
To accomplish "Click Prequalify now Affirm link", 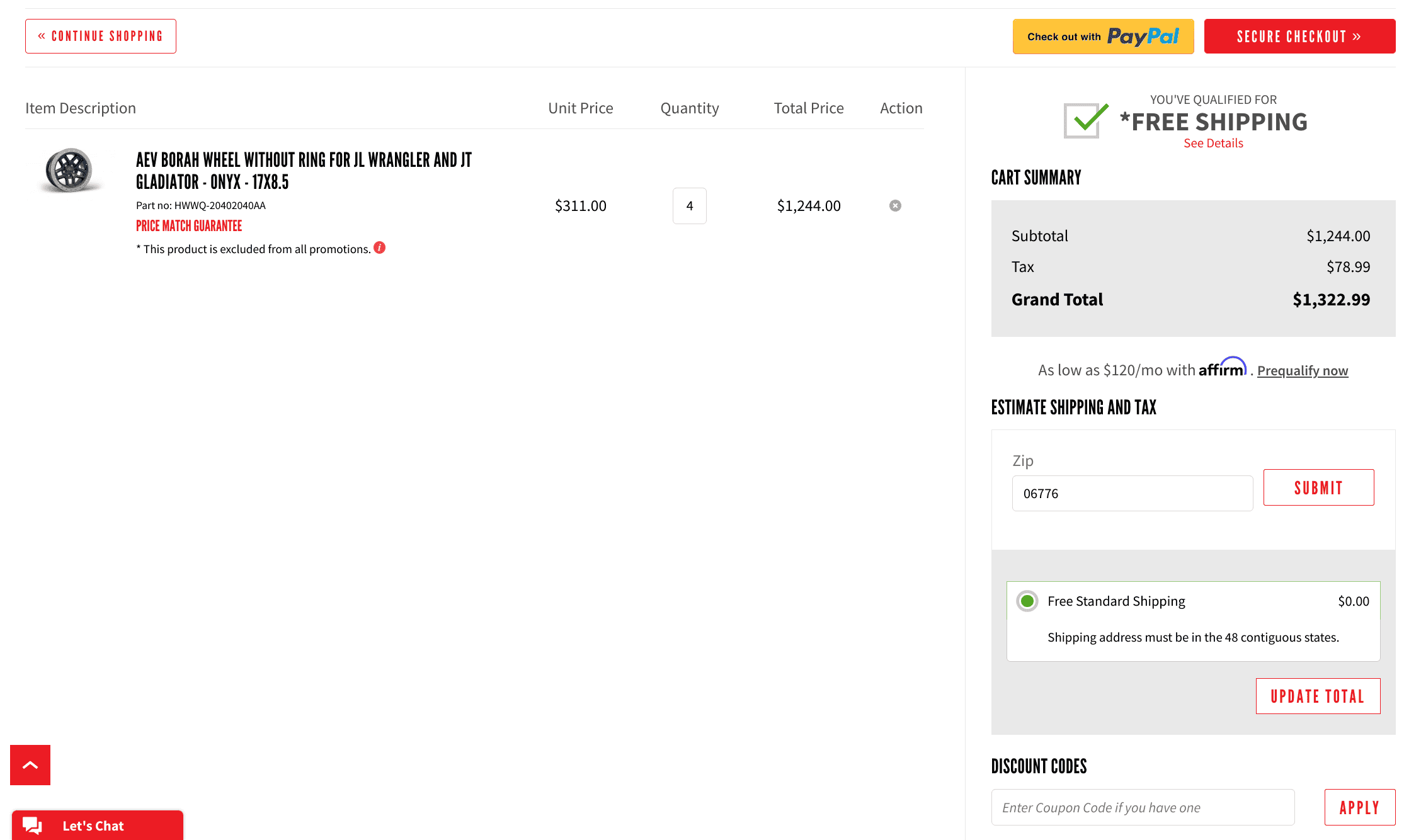I will pyautogui.click(x=1303, y=371).
